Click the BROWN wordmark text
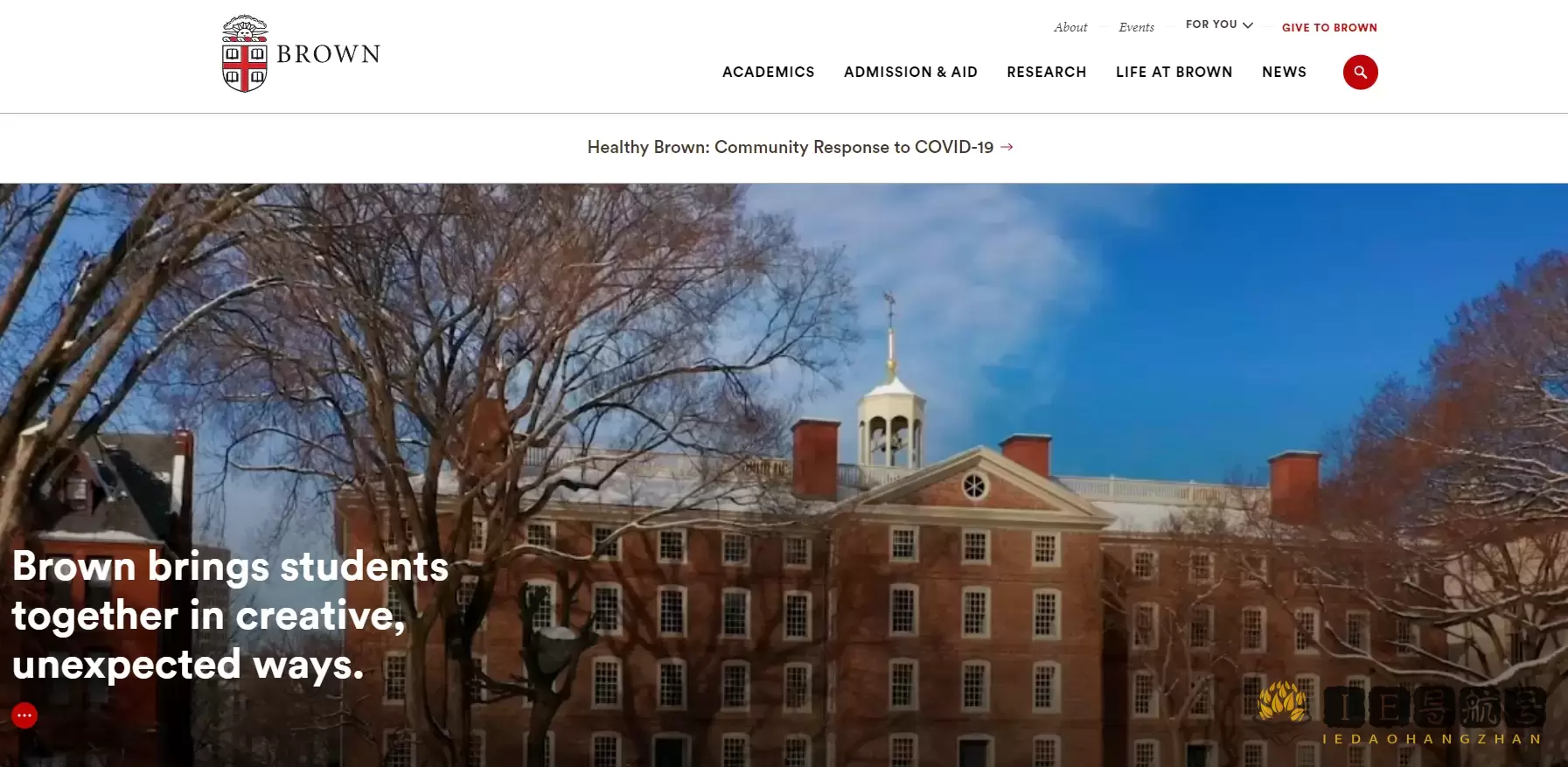This screenshot has height=767, width=1568. tap(328, 54)
